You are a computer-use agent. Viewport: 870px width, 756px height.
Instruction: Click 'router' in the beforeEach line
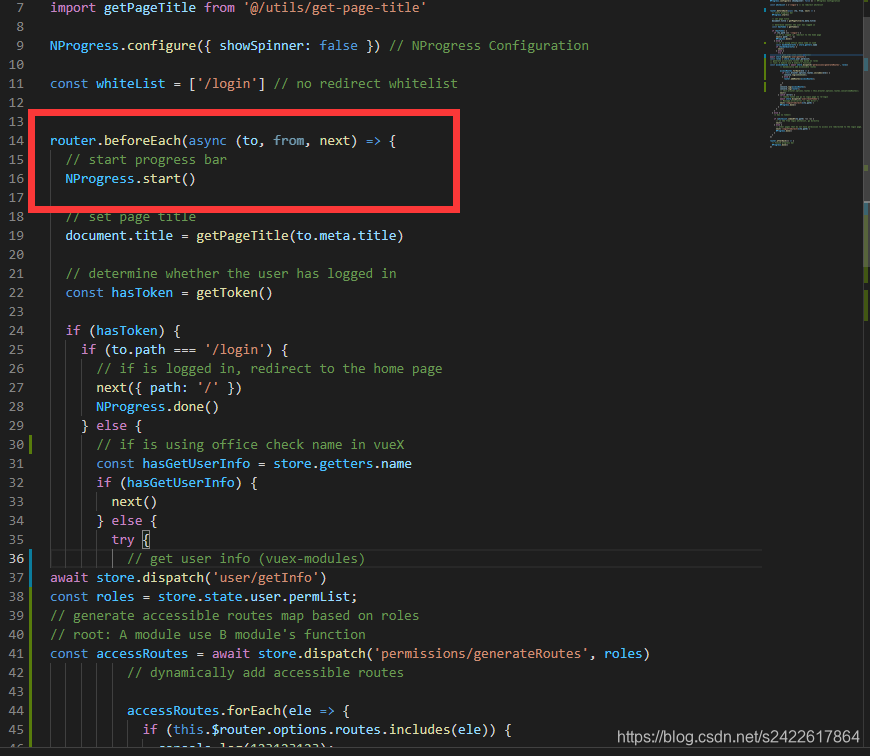tap(73, 141)
